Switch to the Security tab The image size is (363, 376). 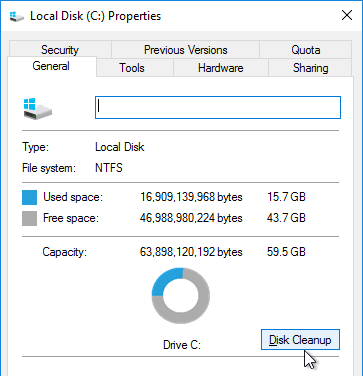pyautogui.click(x=60, y=50)
